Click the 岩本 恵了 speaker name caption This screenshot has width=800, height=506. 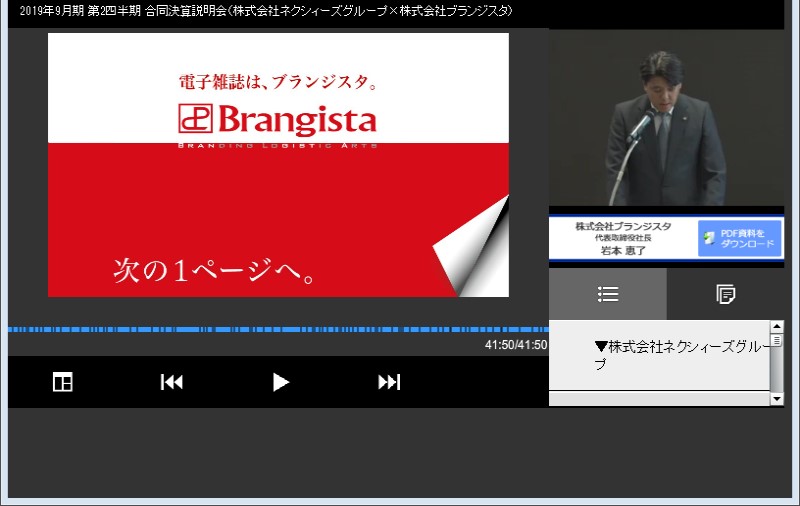pos(623,250)
